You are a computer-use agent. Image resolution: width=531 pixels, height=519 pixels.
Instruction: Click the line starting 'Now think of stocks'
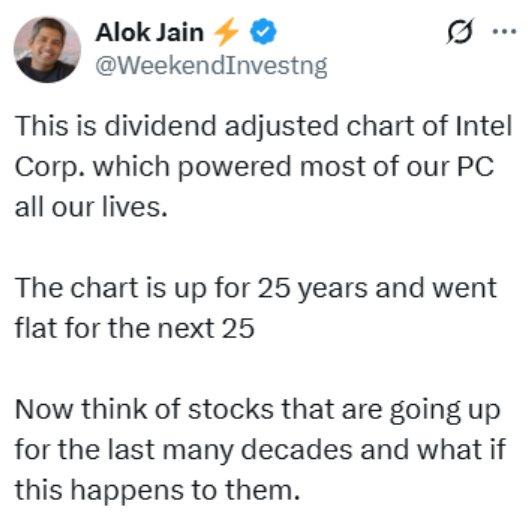point(258,410)
